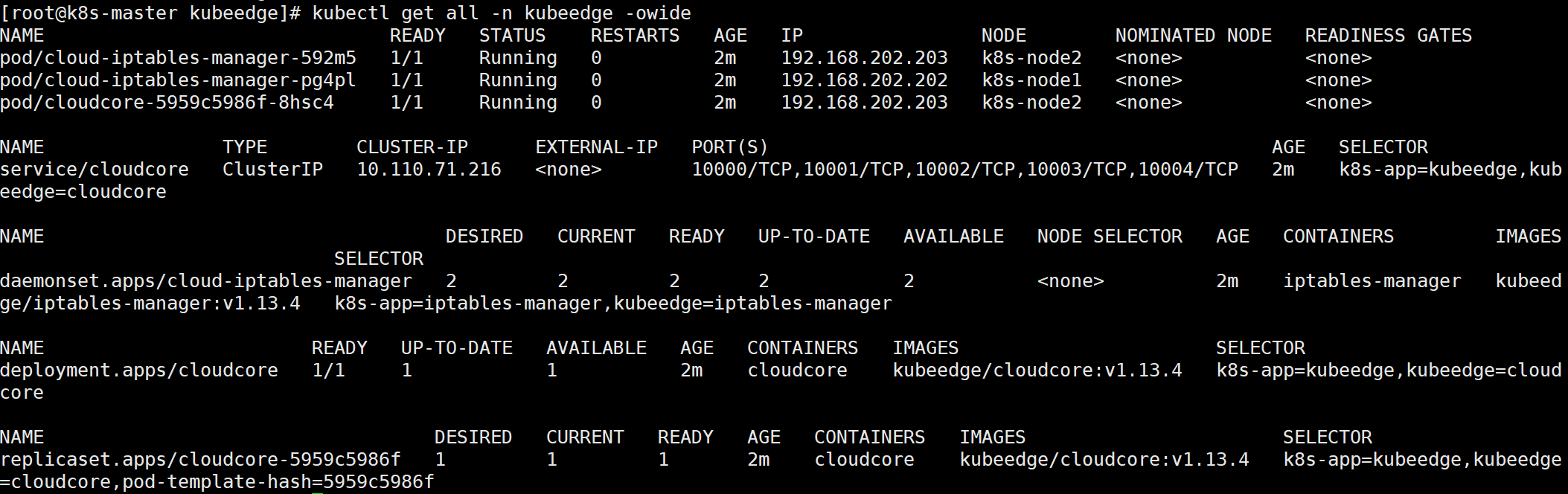Click the EXTERNAL-IP column header
1568x494 pixels.
pyautogui.click(x=596, y=147)
